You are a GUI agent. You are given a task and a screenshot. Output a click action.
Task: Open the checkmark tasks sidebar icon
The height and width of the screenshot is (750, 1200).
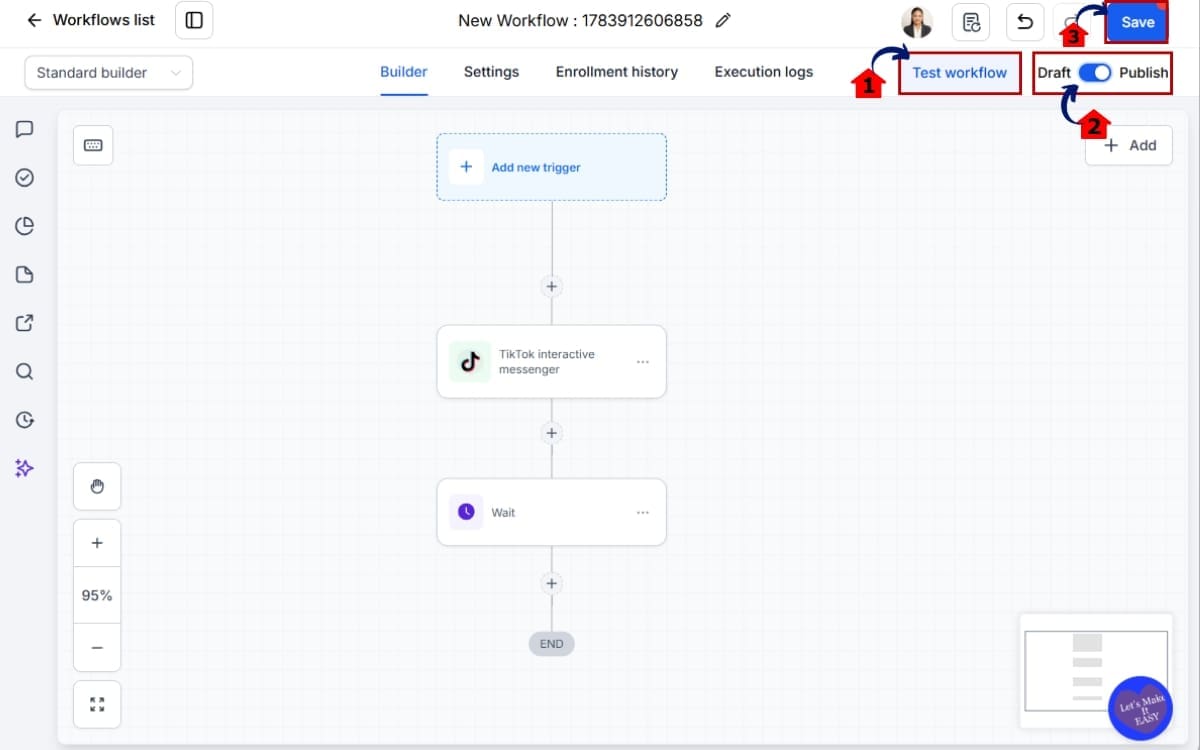25,177
